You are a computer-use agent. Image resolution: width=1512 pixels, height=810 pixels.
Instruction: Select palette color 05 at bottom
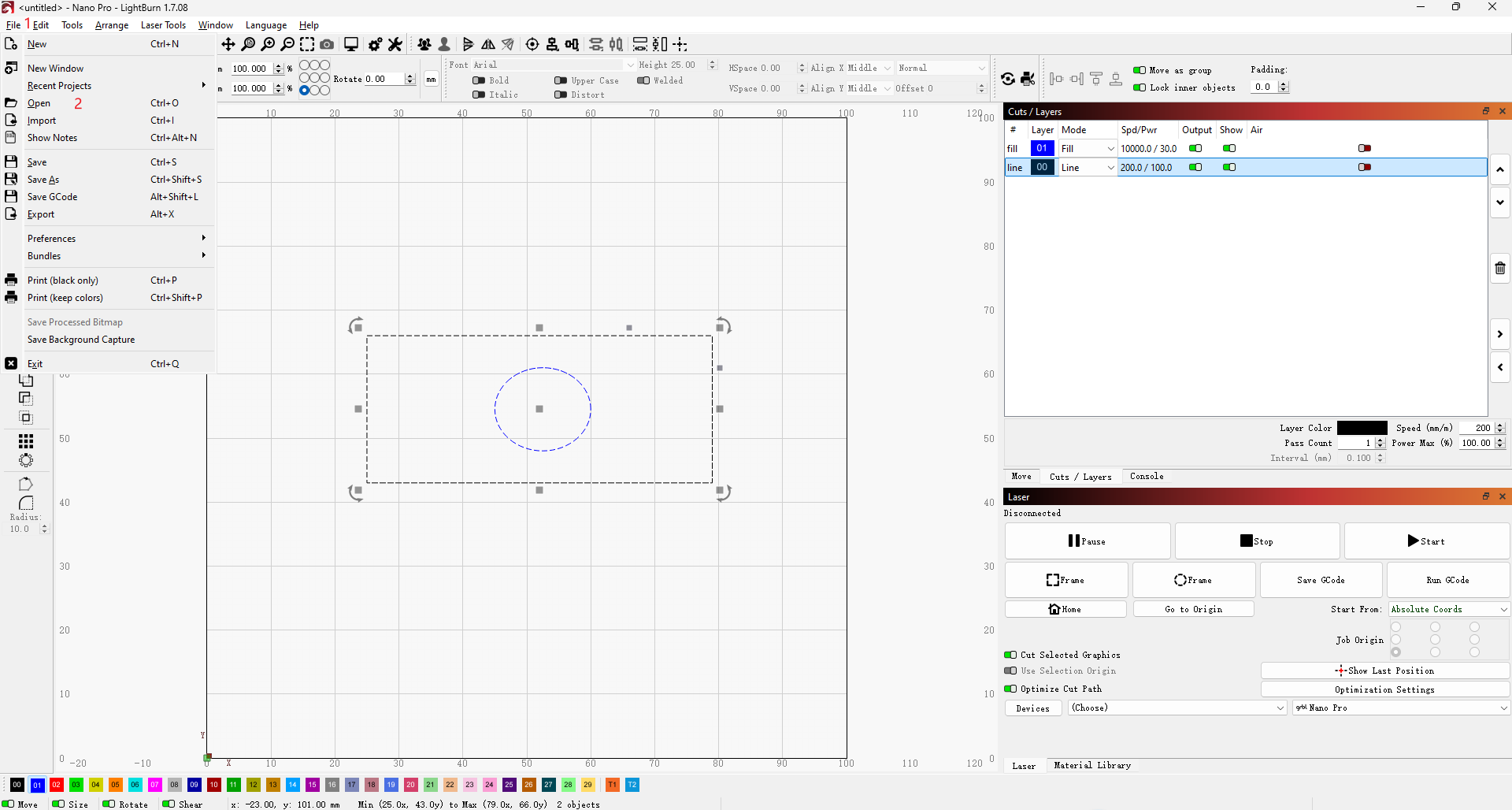[x=115, y=785]
